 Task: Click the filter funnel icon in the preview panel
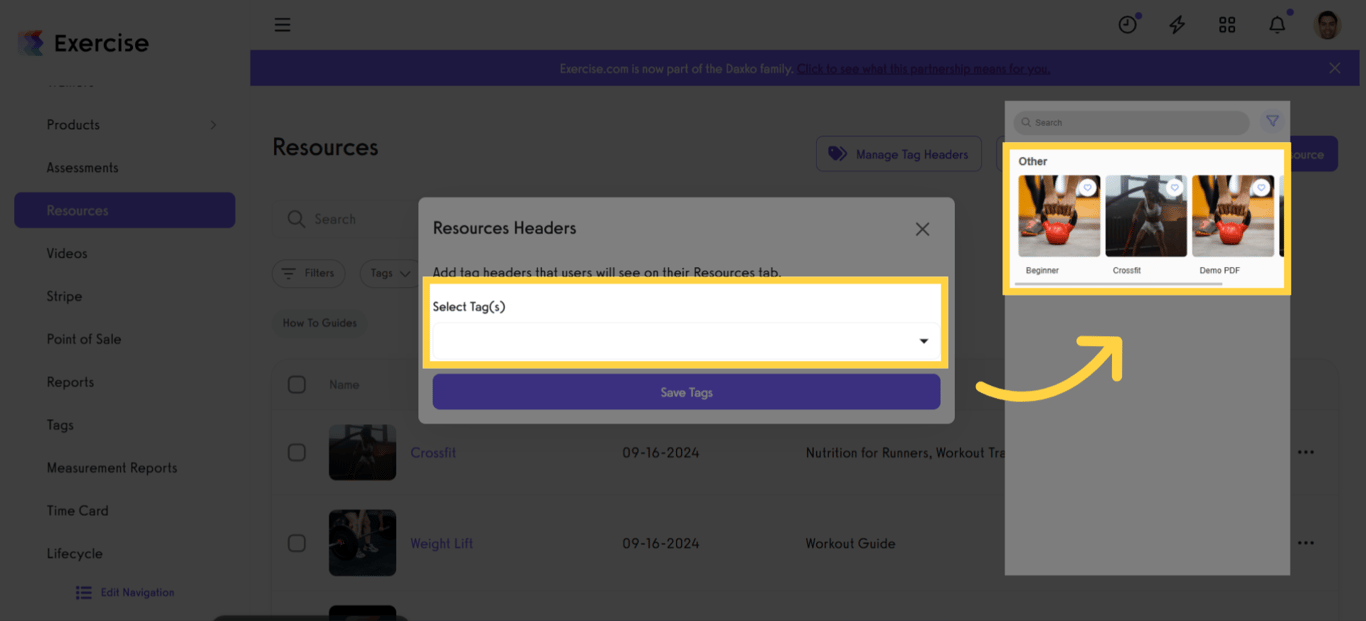click(1272, 121)
